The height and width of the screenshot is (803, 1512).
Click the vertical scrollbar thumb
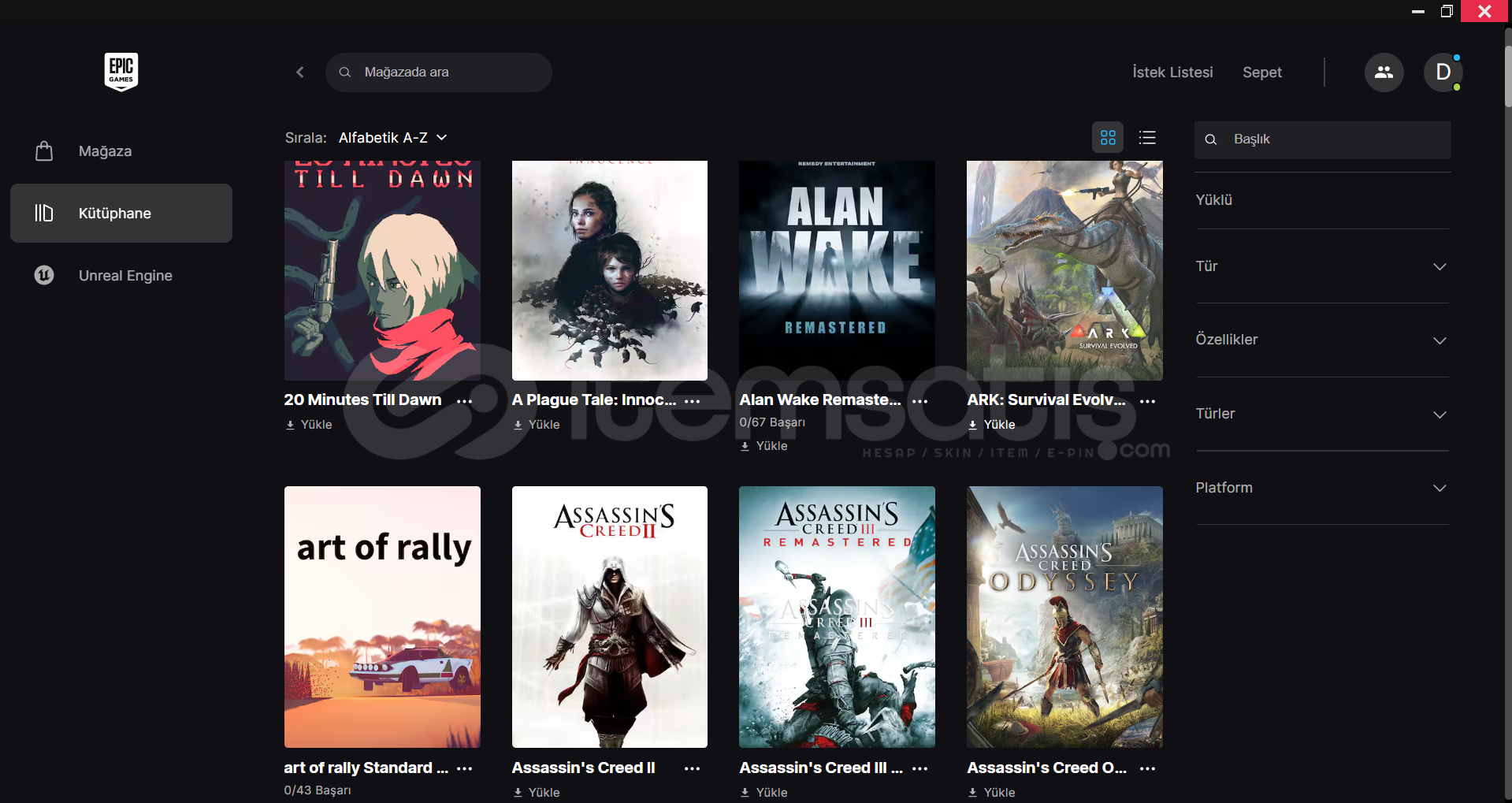[x=1507, y=75]
